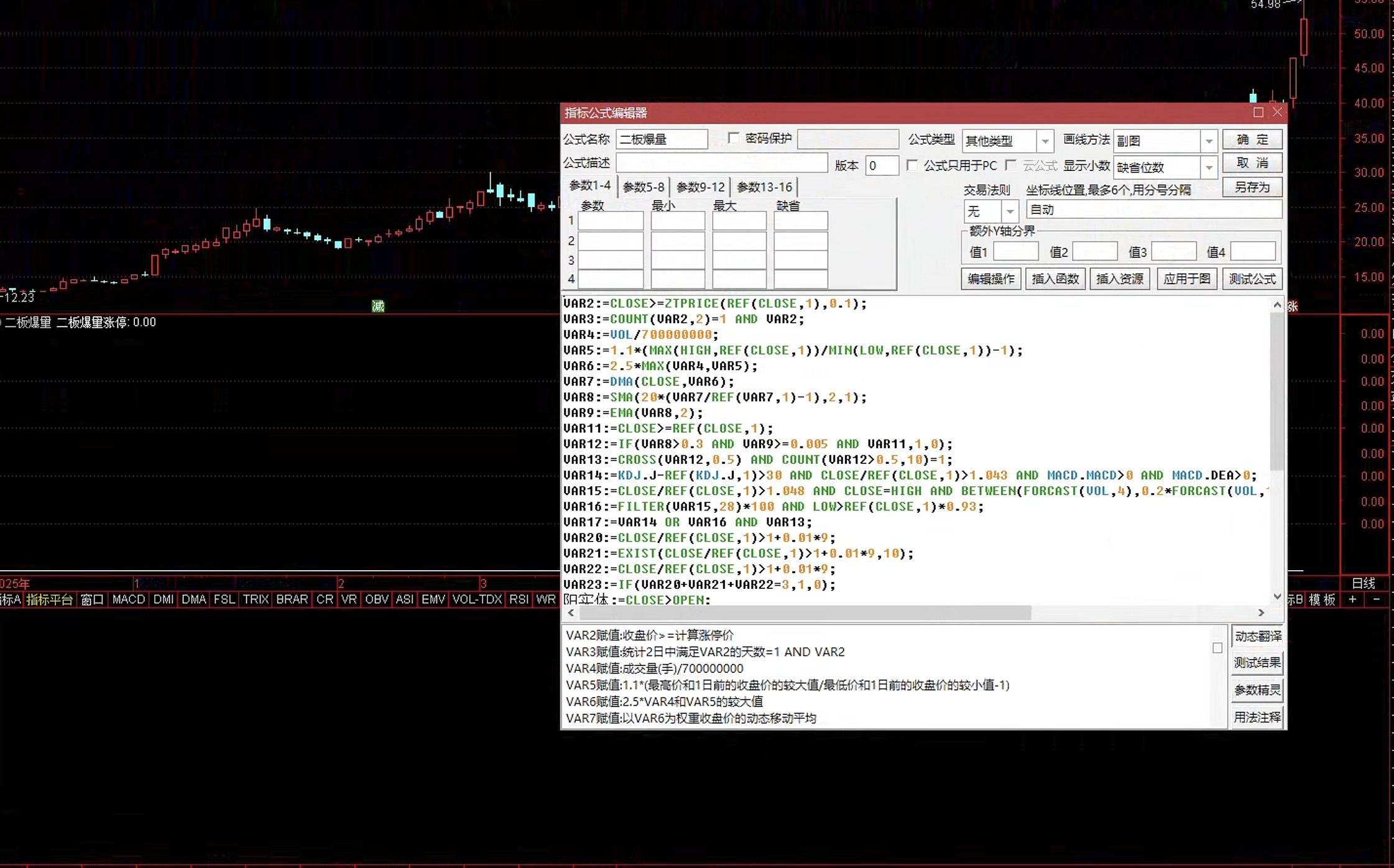Screen dimensions: 1394x868
Task: Click the 测试公式 button
Action: tap(1252, 279)
